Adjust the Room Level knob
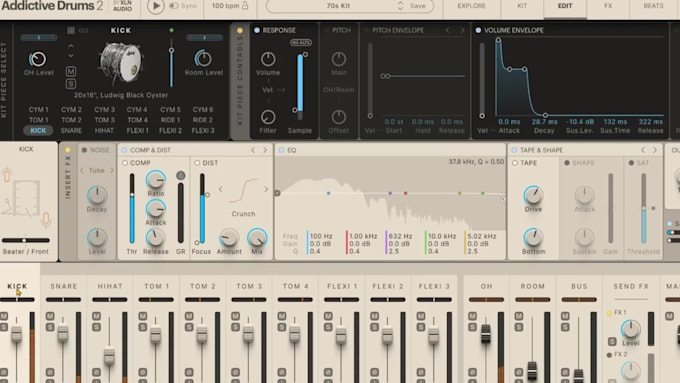 click(x=203, y=59)
